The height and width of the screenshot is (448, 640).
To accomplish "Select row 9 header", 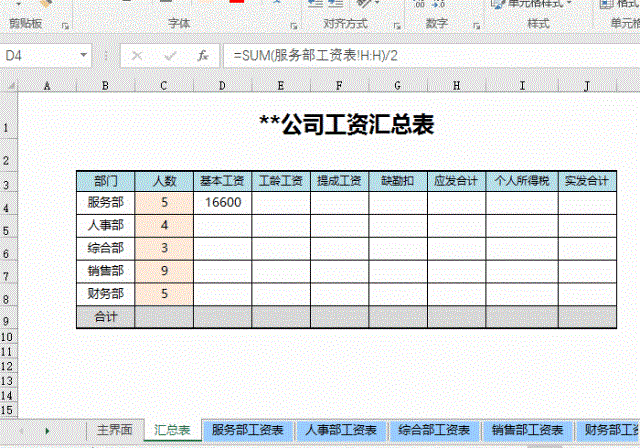I will click(x=9, y=317).
